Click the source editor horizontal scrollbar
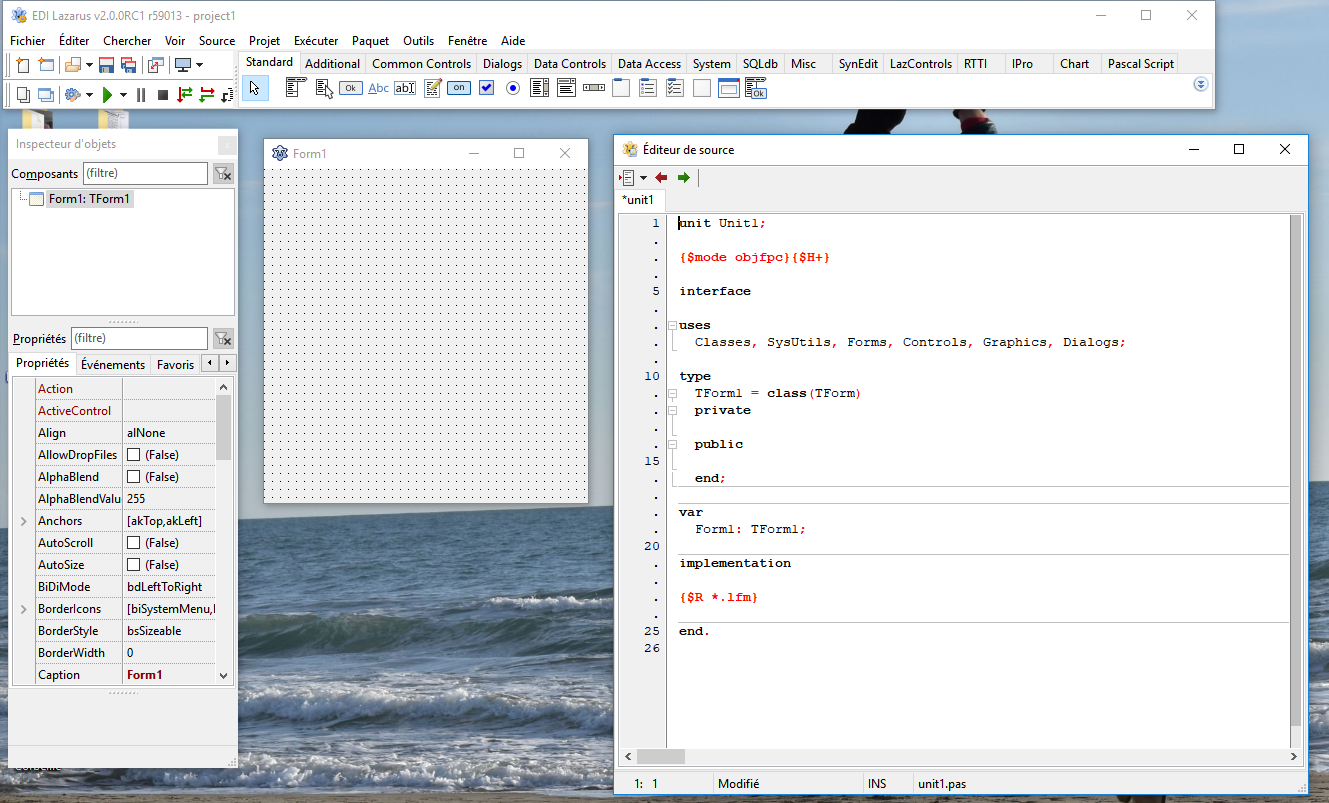Viewport: 1329px width, 803px height. point(961,757)
